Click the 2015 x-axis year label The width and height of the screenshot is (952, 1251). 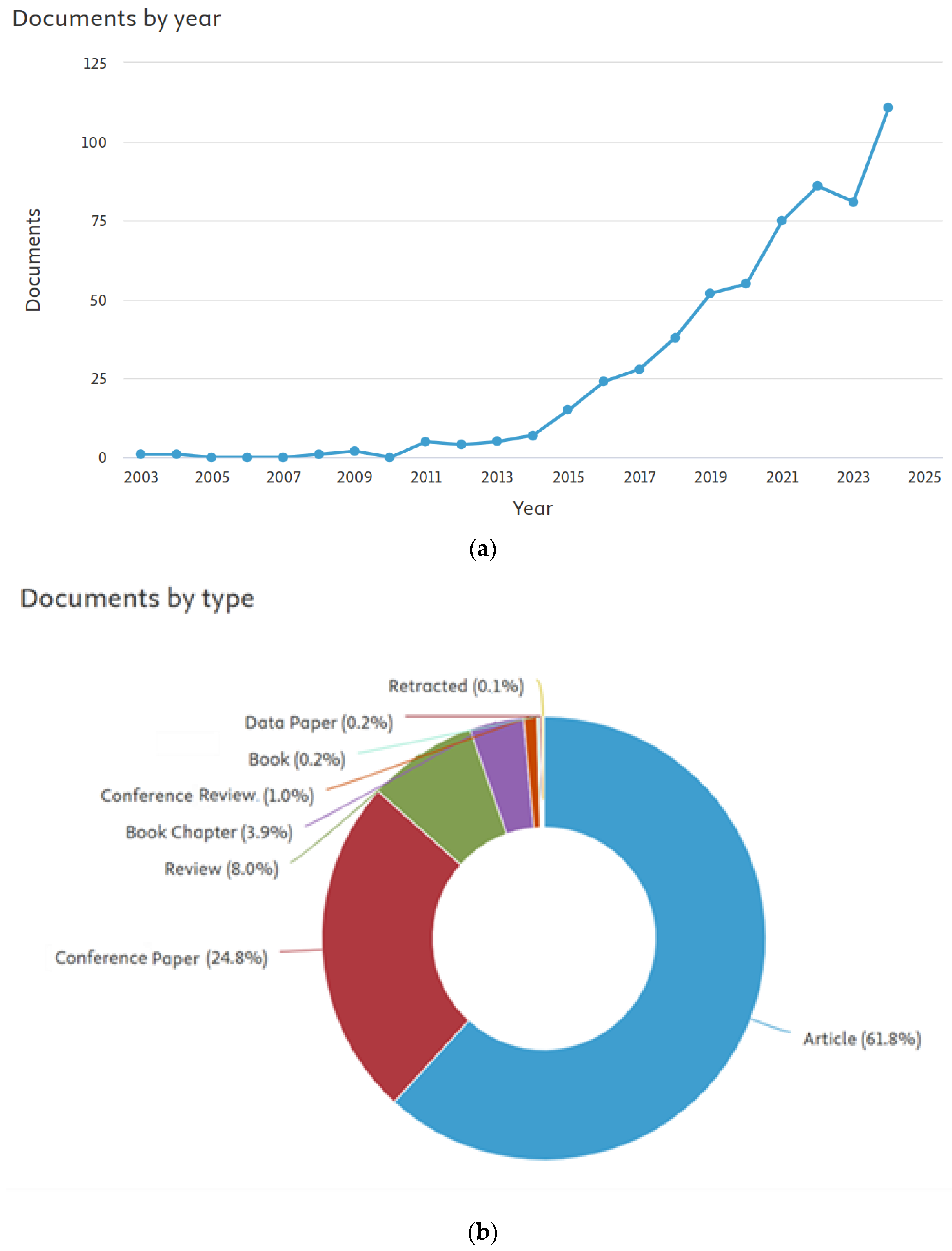568,477
